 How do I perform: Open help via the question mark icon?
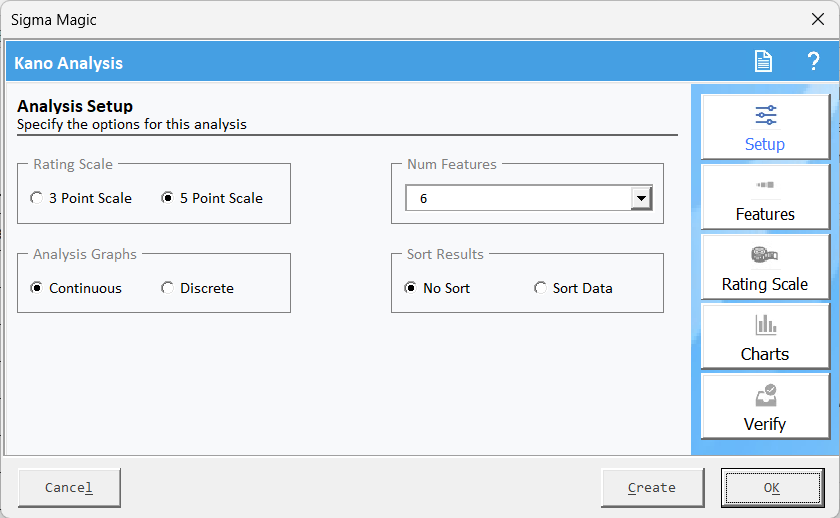[813, 62]
